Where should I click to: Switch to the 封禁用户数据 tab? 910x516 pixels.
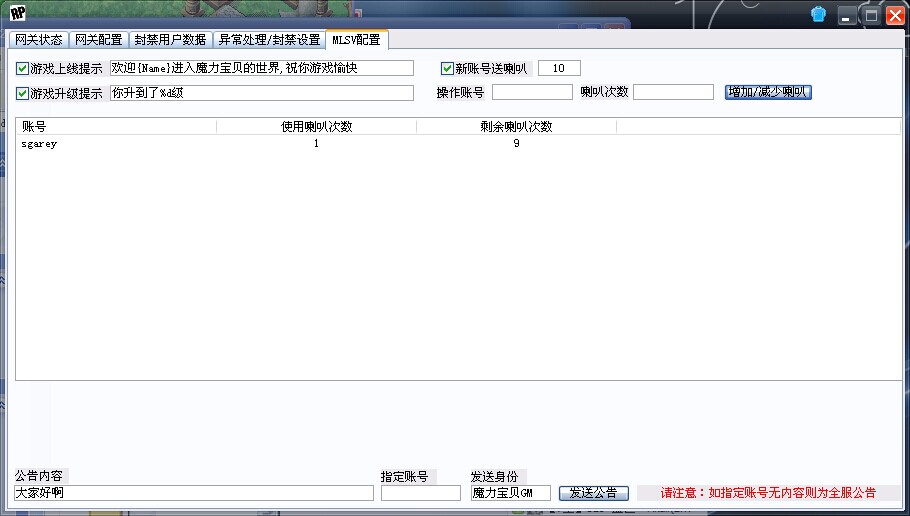[170, 40]
